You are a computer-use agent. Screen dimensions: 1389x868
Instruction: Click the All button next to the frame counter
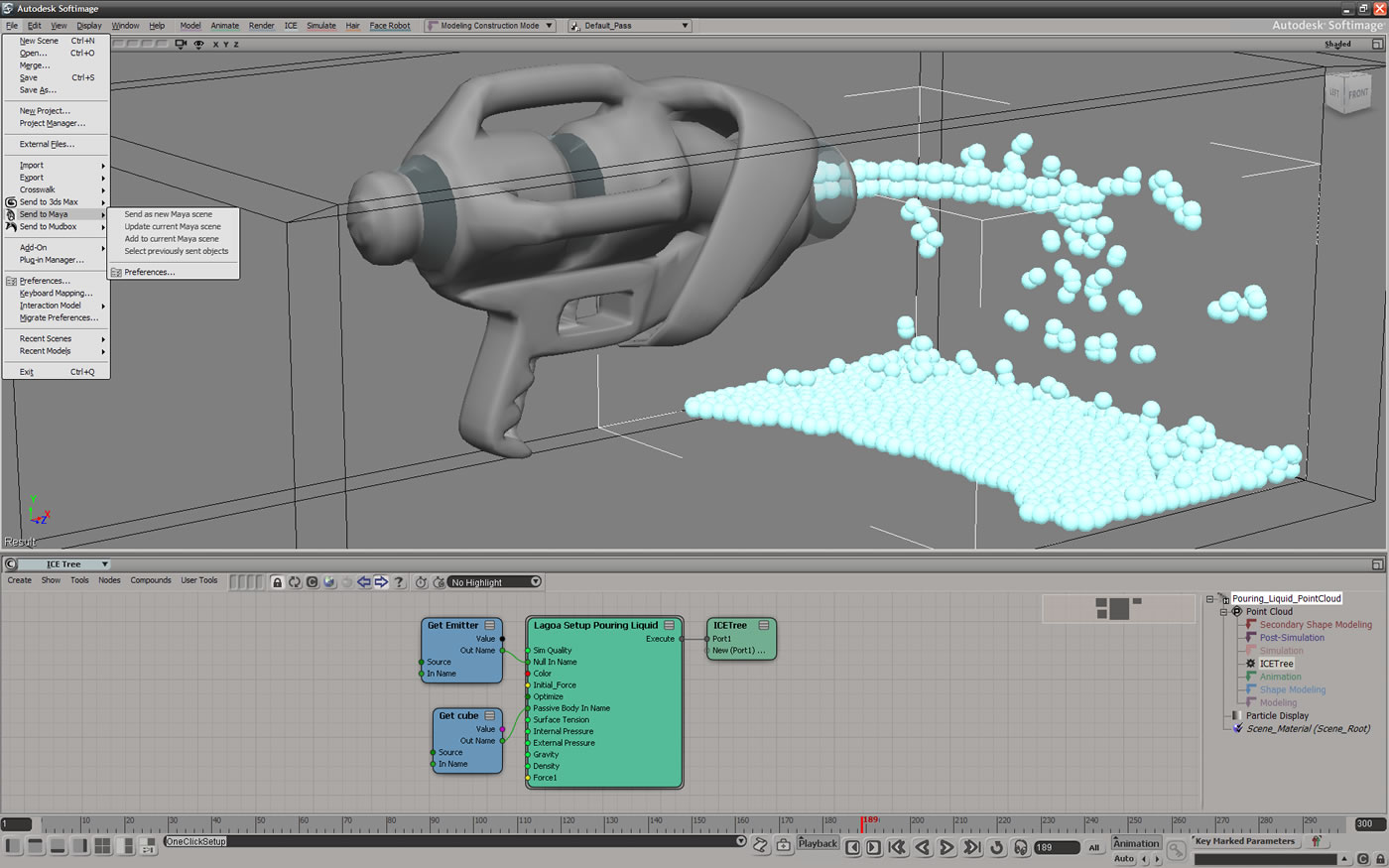(x=1095, y=846)
